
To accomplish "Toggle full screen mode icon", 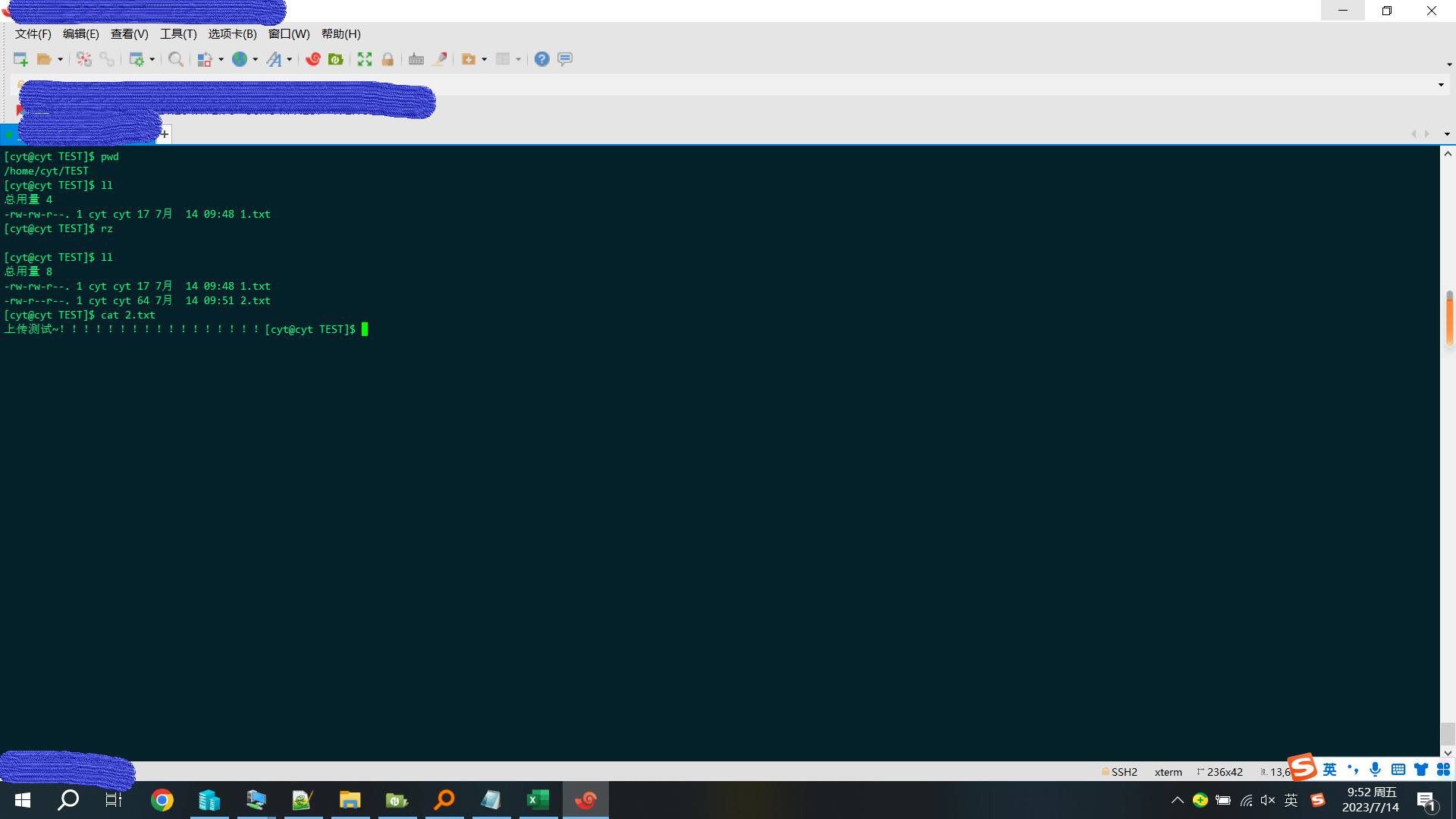I will pyautogui.click(x=365, y=59).
